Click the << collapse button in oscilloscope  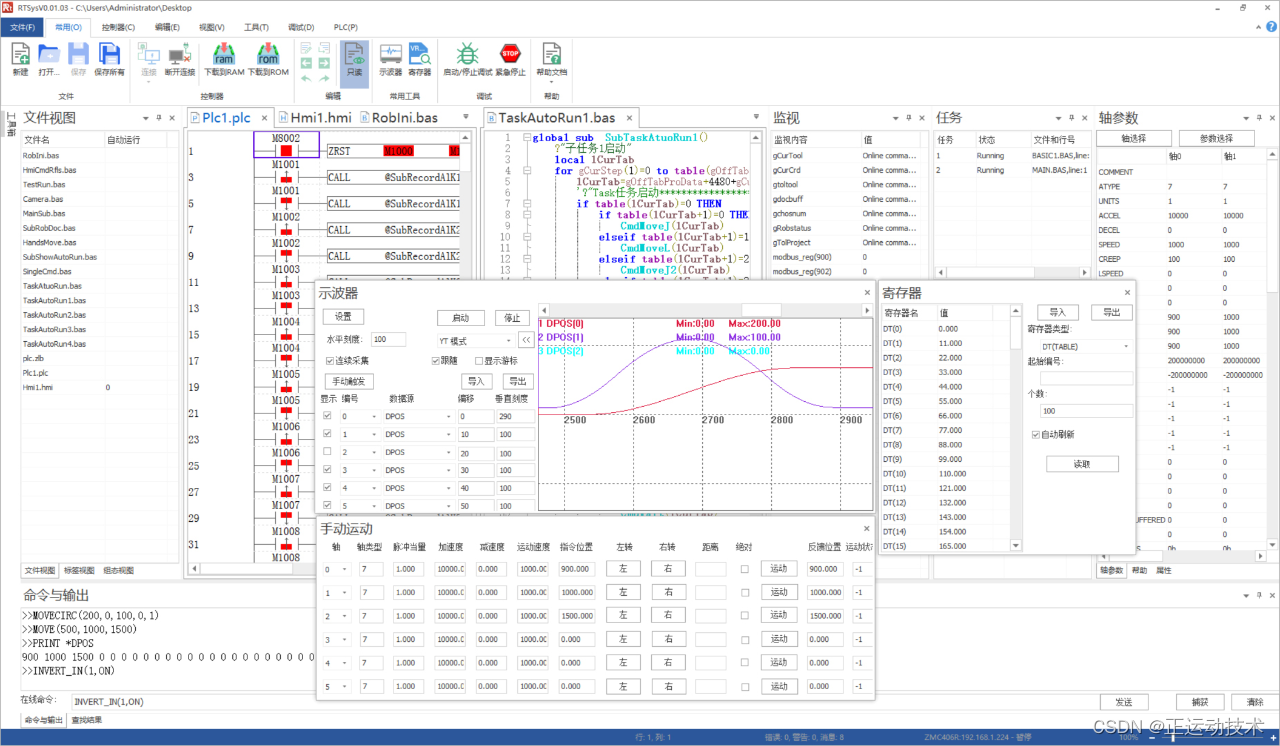tap(526, 340)
